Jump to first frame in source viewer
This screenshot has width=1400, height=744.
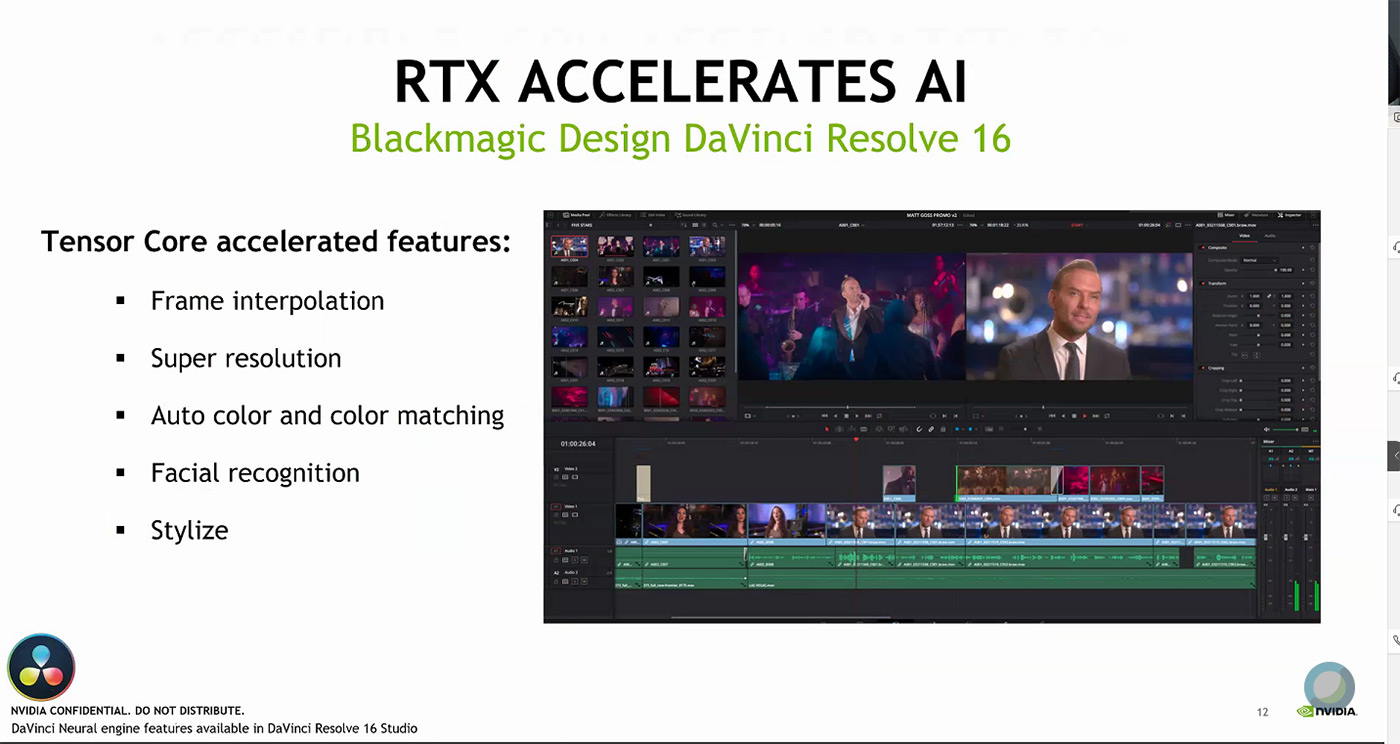pyautogui.click(x=824, y=416)
